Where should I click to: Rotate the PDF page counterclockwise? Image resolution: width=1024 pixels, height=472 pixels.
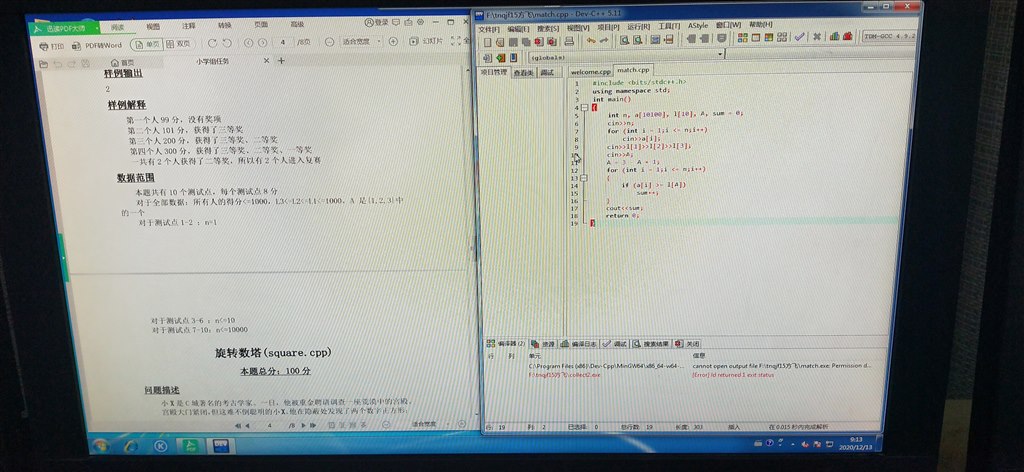pyautogui.click(x=227, y=43)
